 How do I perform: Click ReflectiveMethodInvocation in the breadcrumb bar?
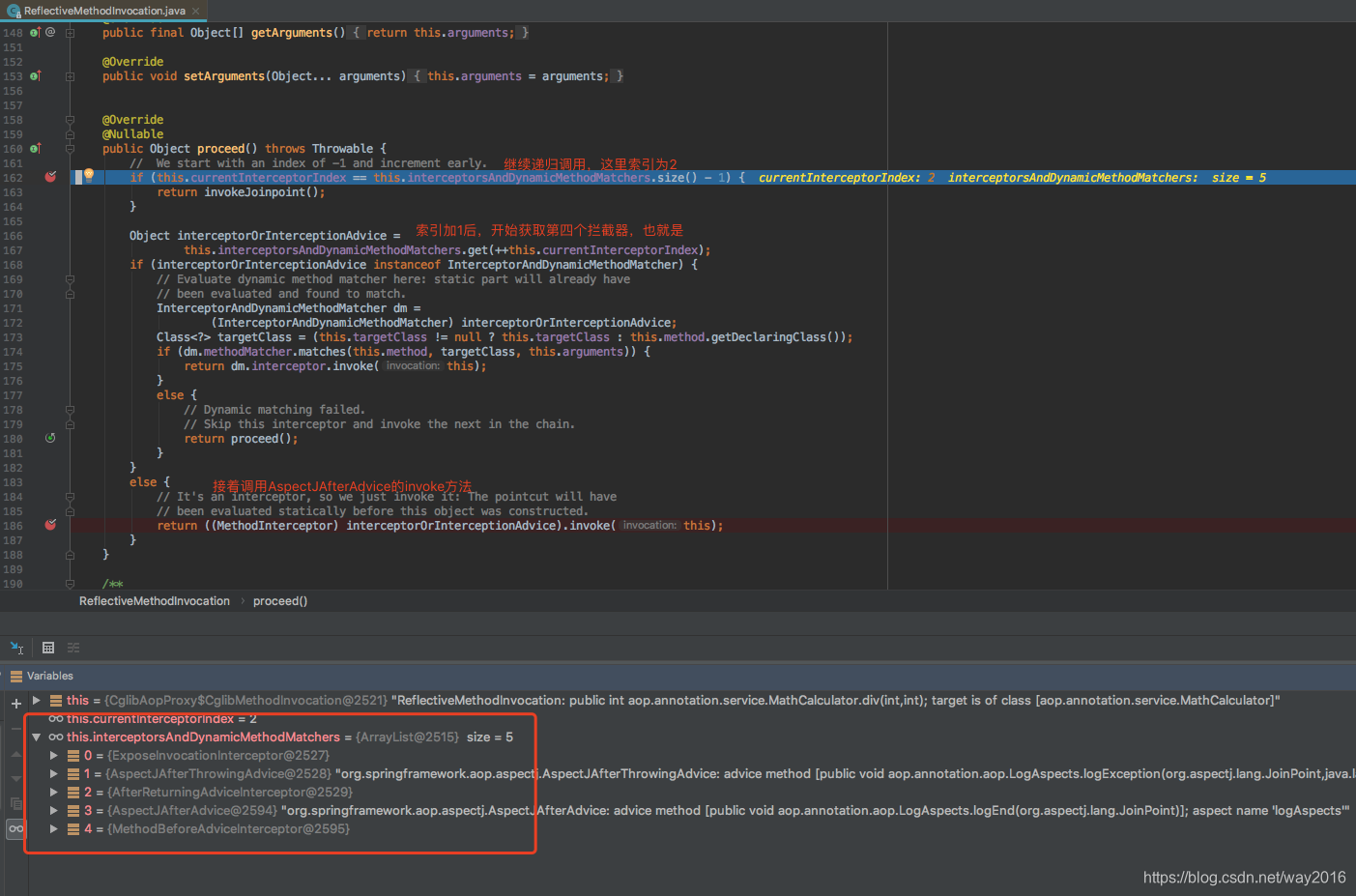tap(155, 601)
